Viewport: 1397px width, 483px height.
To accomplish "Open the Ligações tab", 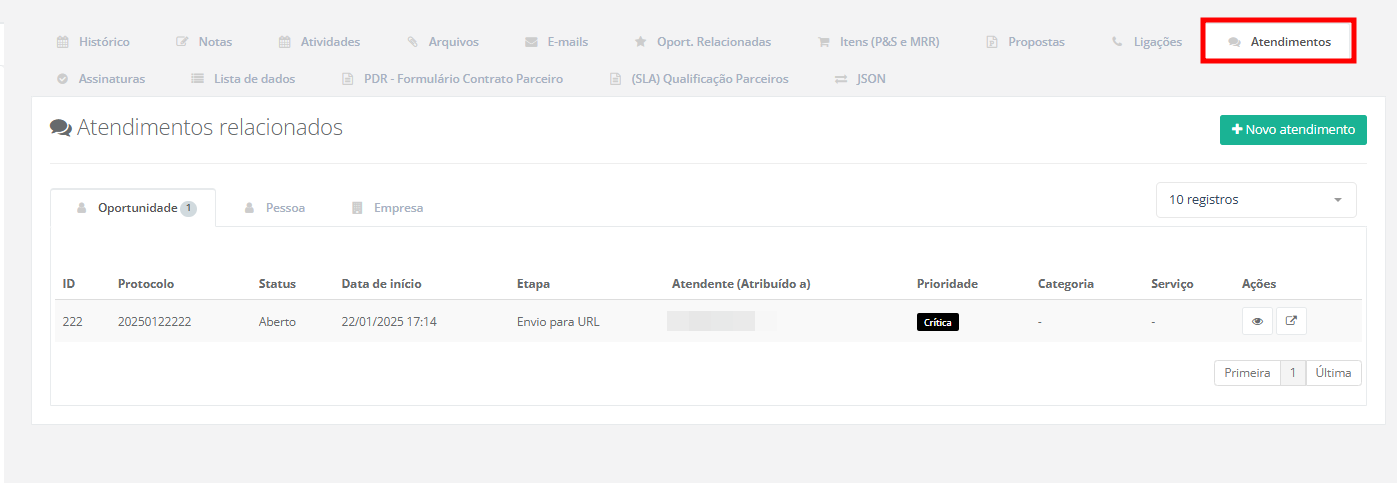I will coord(1147,42).
